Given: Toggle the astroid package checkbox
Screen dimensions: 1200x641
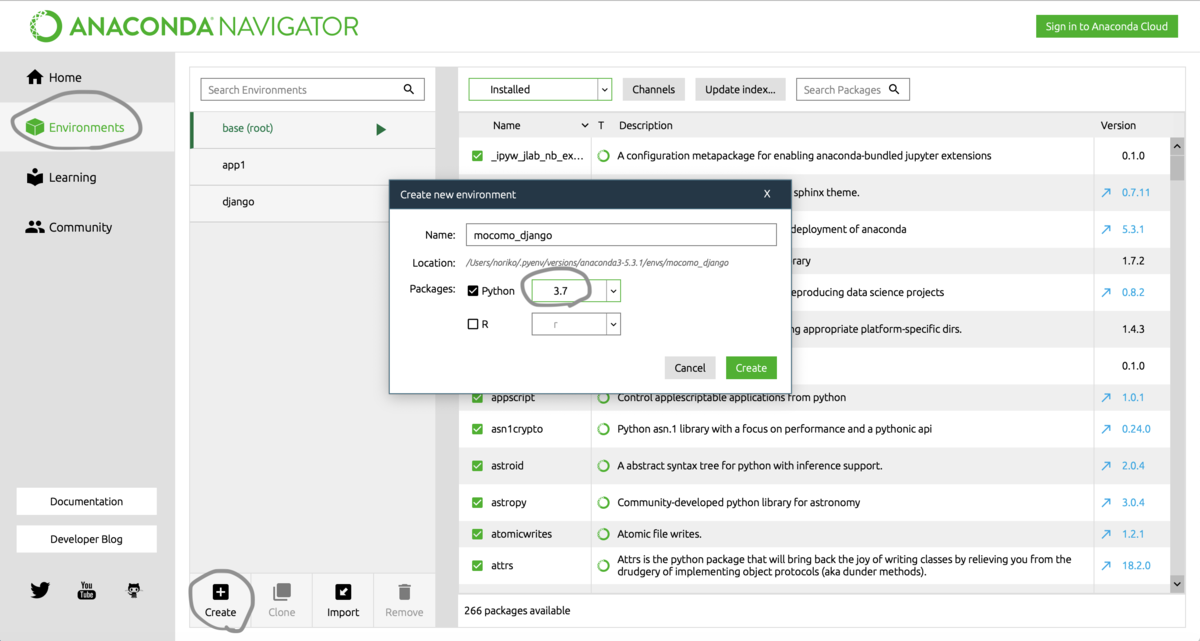Looking at the screenshot, I should [x=477, y=466].
